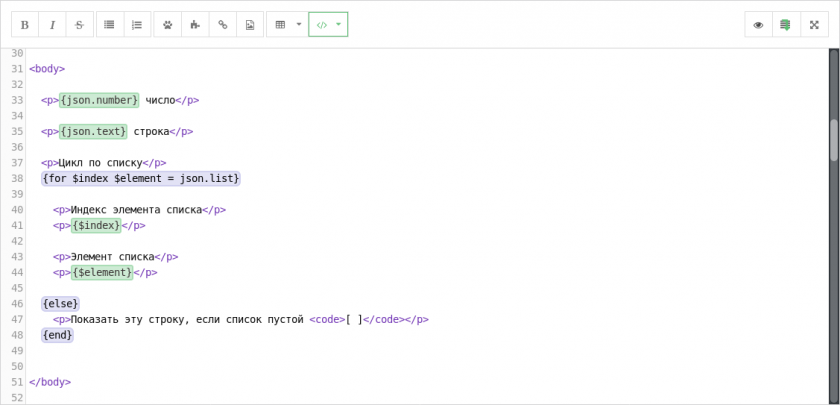Click line number 51 in the gutter
This screenshot has width=840, height=405.
[x=17, y=382]
